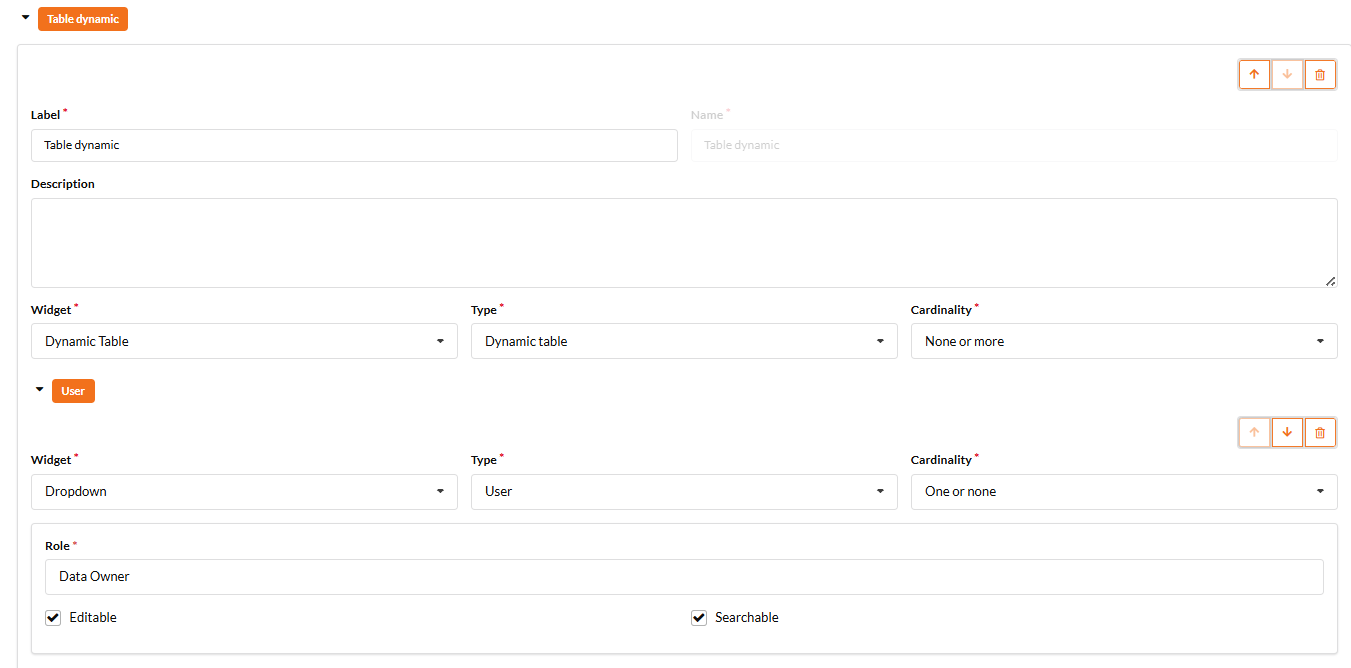The image size is (1351, 668).
Task: Click inside the Description text area
Action: 684,243
